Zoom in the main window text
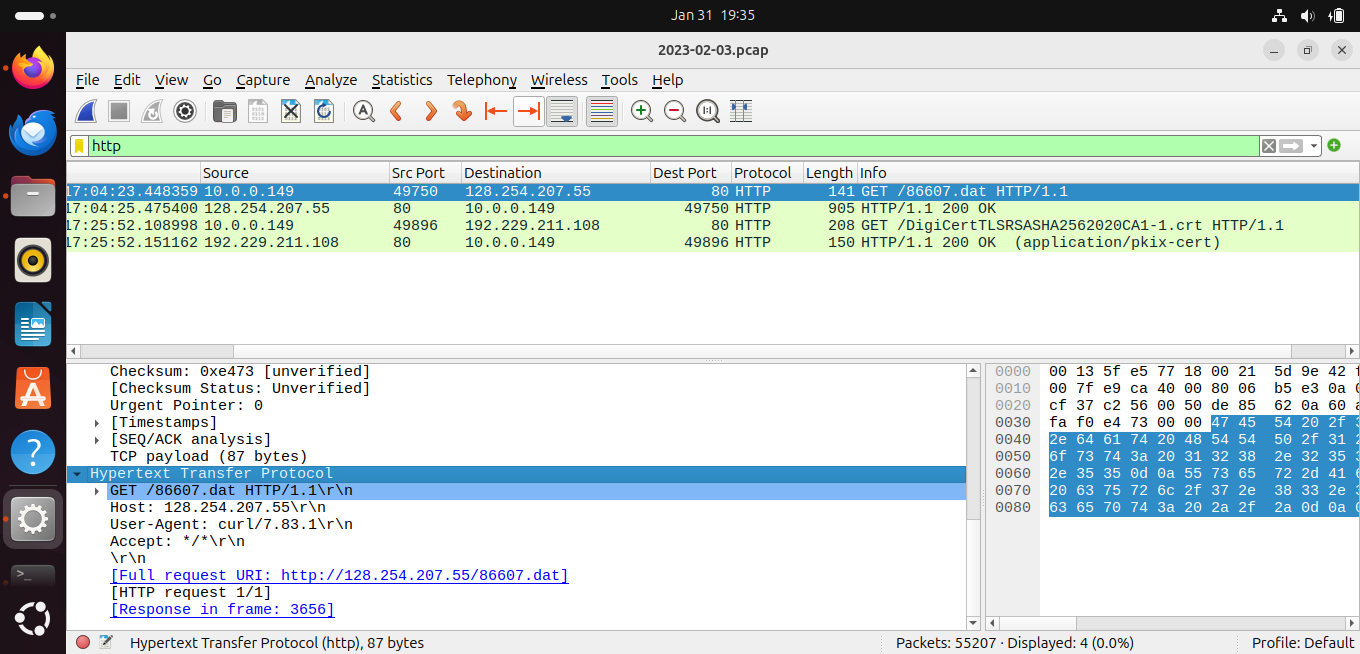 point(642,111)
